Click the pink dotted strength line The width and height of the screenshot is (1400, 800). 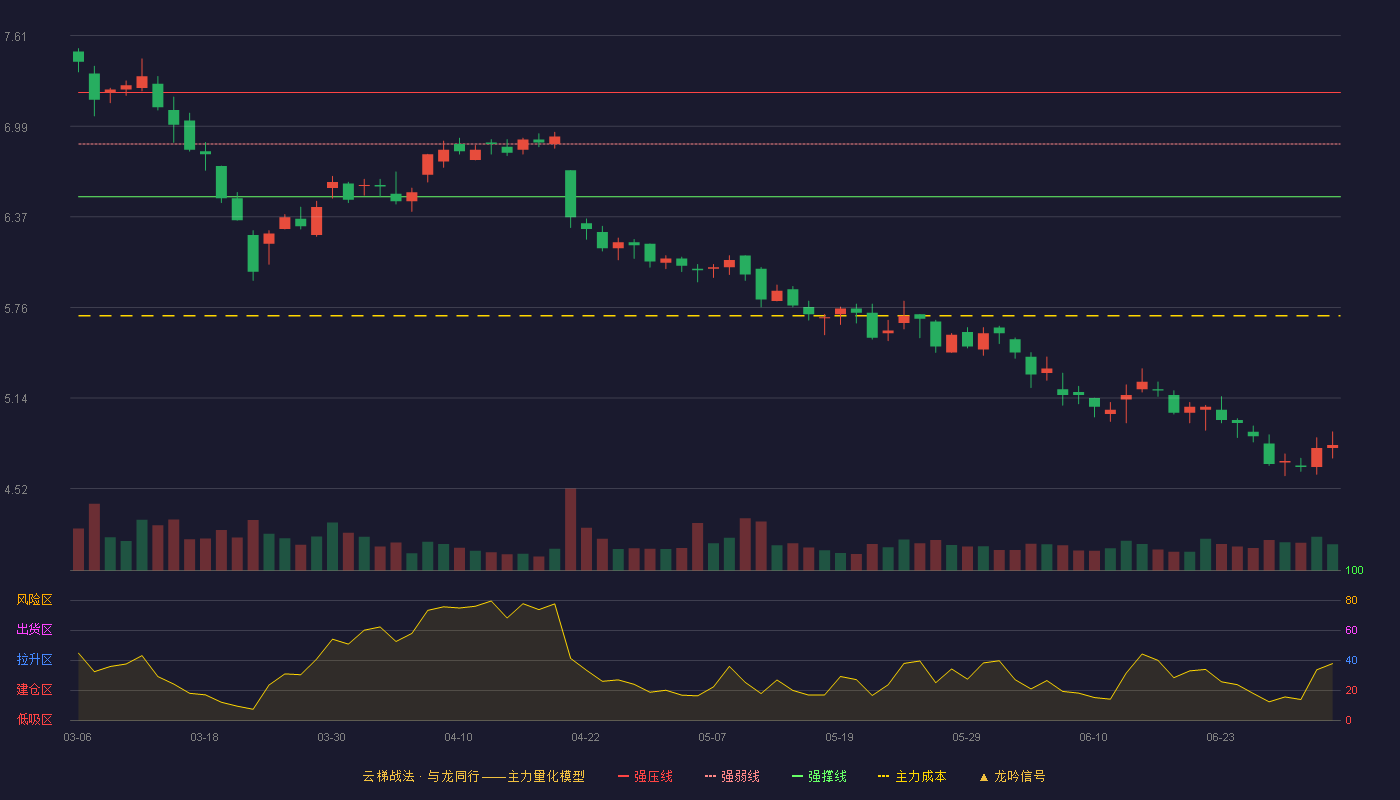pyautogui.click(x=709, y=144)
